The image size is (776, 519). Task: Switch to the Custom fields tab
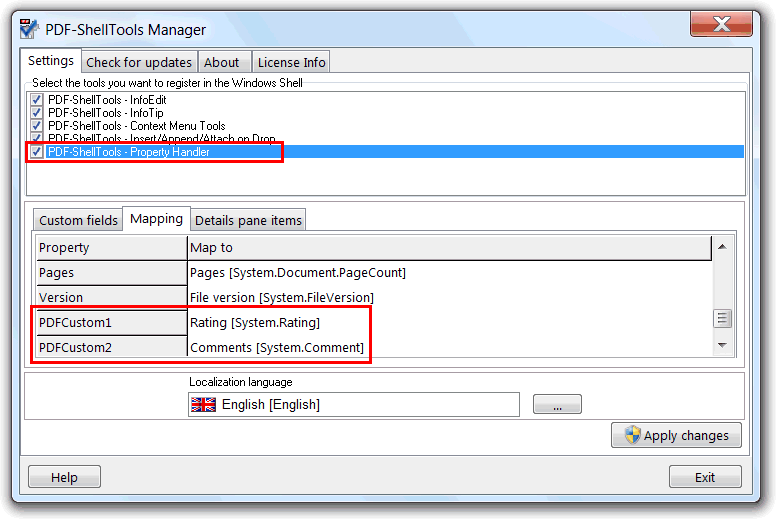pyautogui.click(x=78, y=220)
